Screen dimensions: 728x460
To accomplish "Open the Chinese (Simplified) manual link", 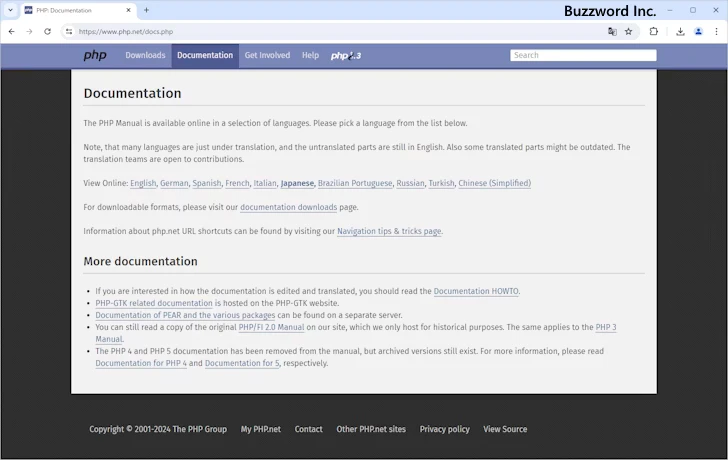I will pos(494,183).
